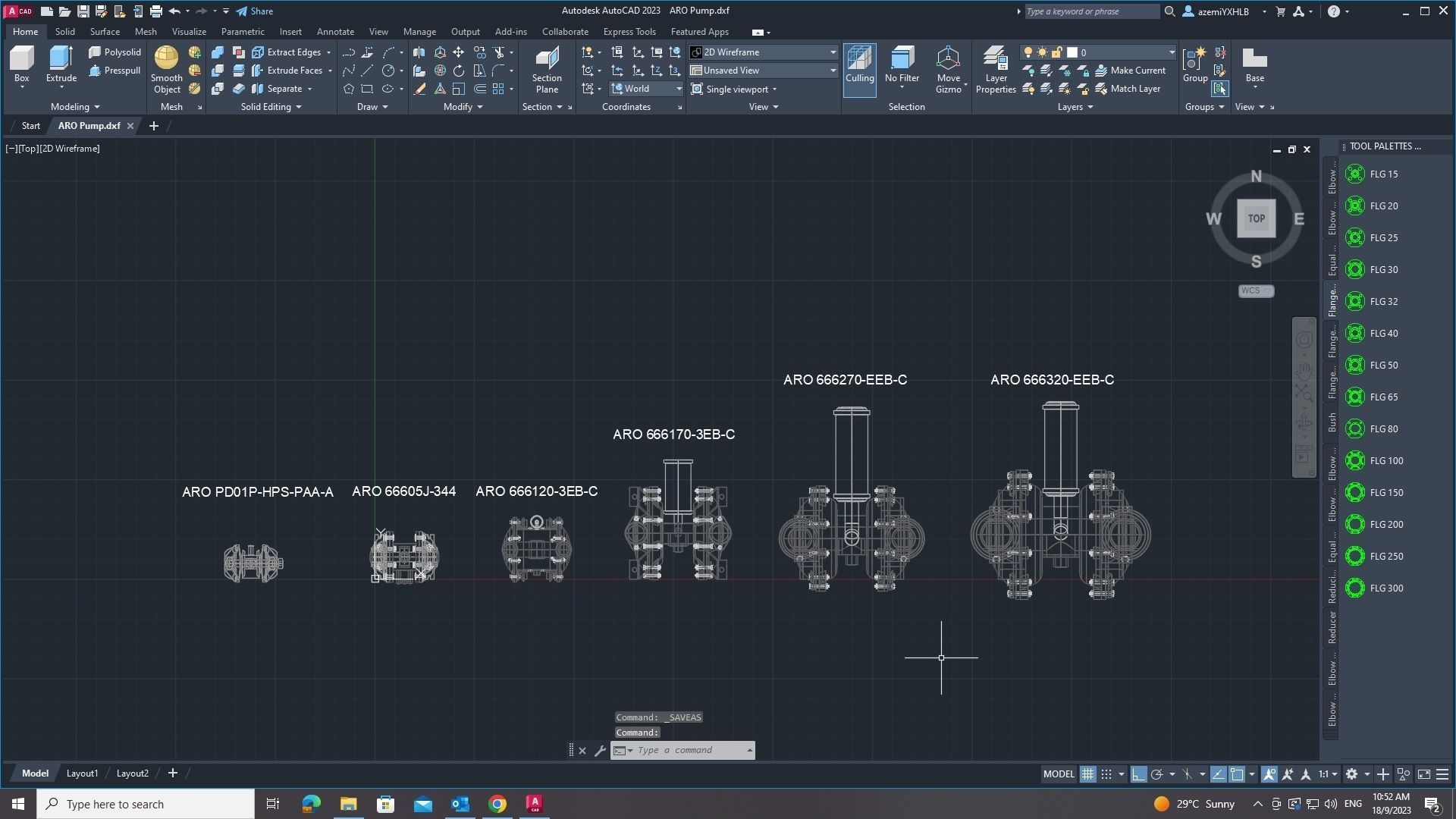Click the Share button
1456x819 pixels.
coord(255,11)
